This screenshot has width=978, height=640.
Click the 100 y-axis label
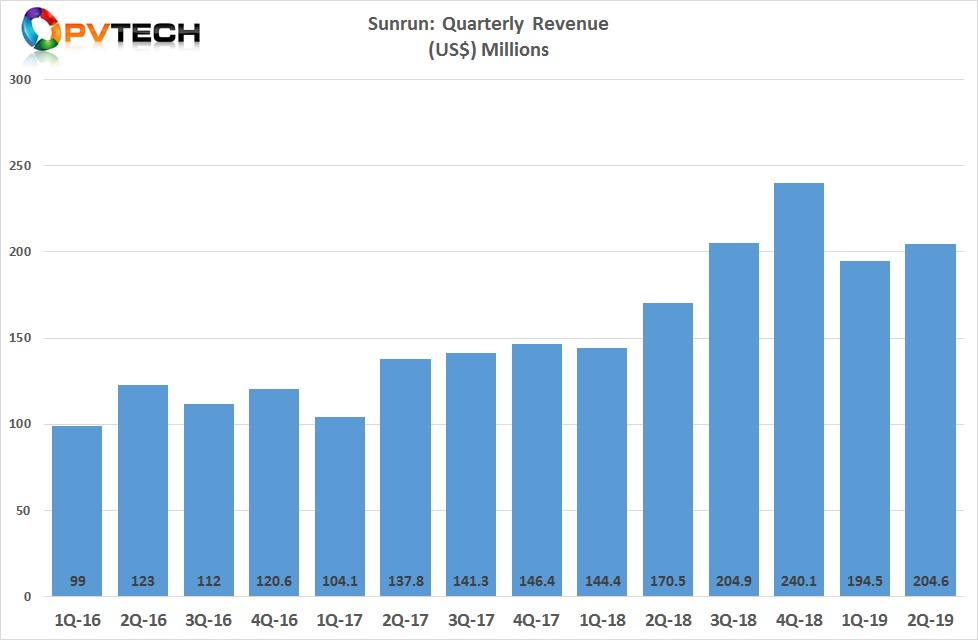[20, 424]
